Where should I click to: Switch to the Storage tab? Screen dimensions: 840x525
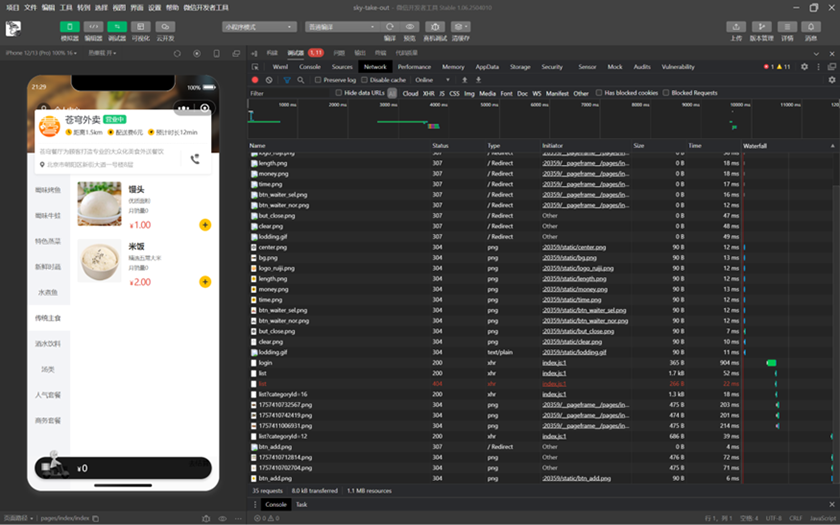pos(520,67)
